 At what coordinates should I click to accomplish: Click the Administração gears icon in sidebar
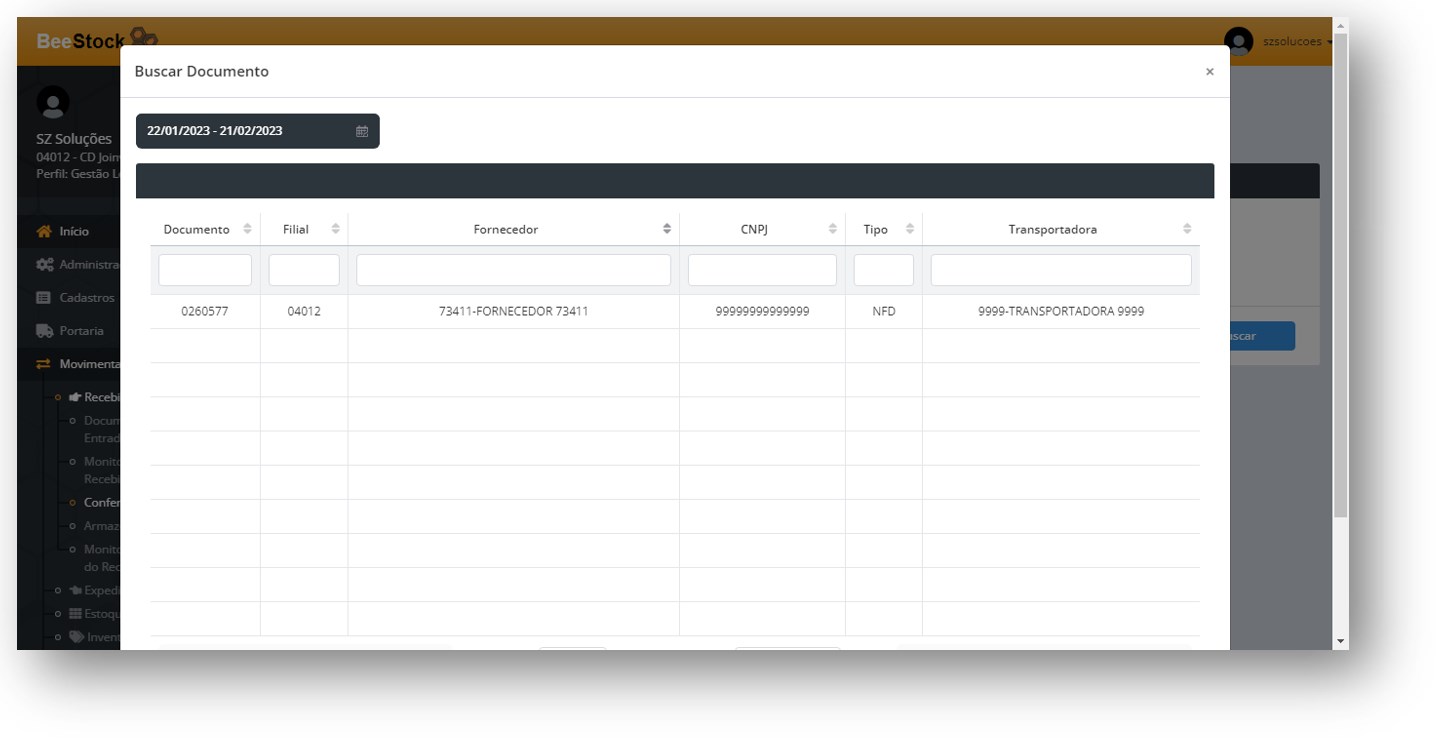click(x=44, y=265)
